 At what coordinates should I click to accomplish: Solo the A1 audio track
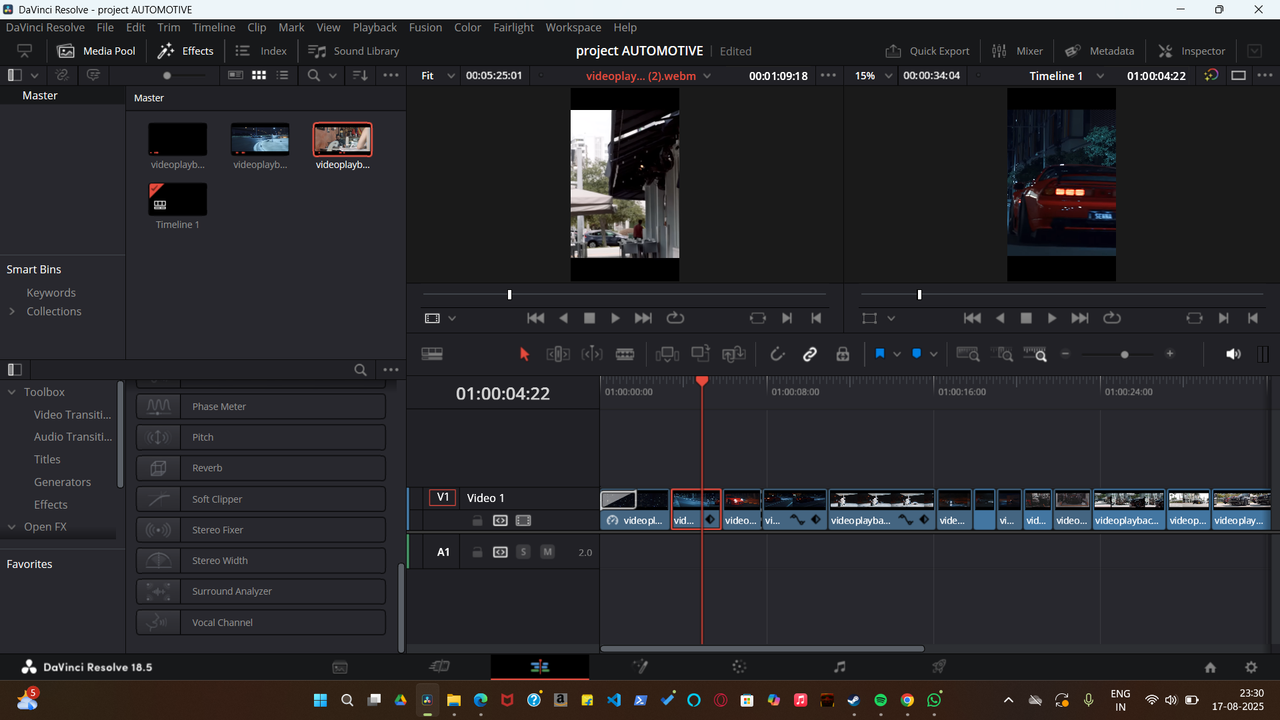tap(523, 551)
